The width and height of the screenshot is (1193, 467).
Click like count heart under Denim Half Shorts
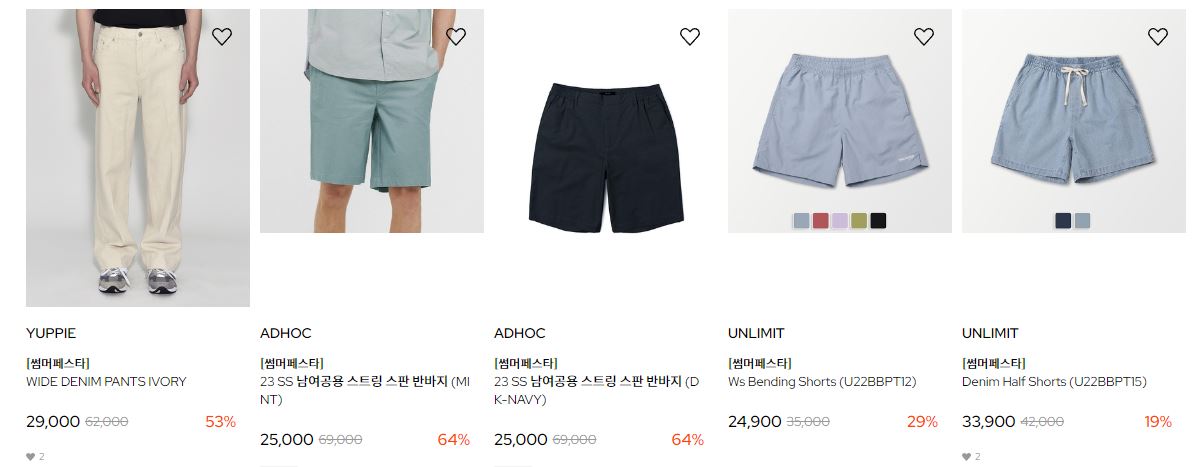(966, 456)
